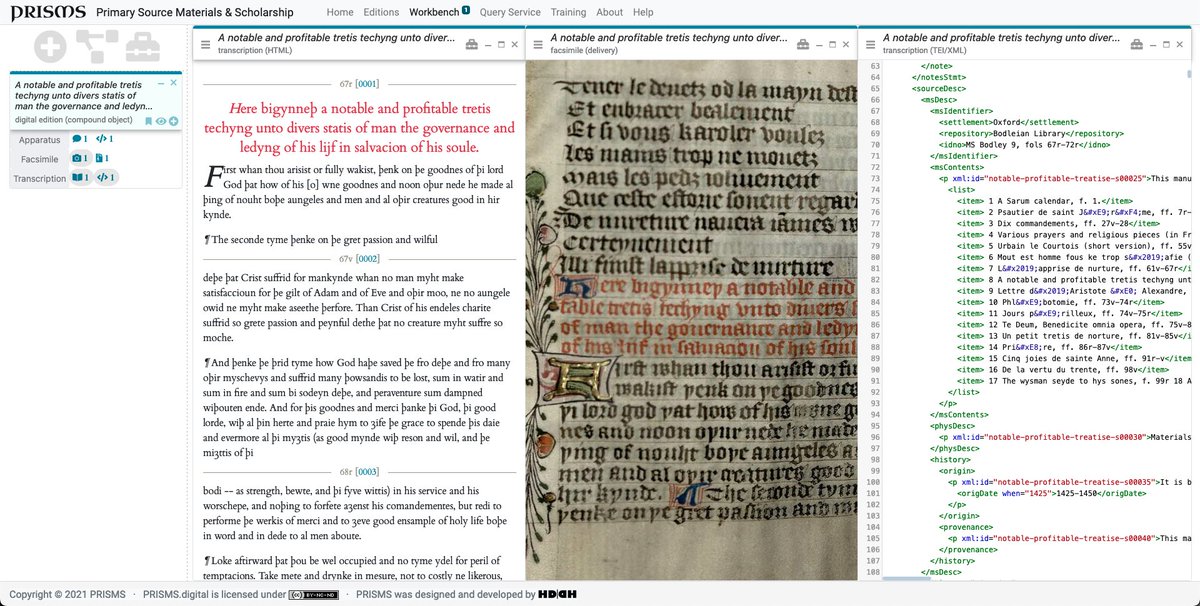Open Query Service in navigation
The width and height of the screenshot is (1200, 606).
510,12
